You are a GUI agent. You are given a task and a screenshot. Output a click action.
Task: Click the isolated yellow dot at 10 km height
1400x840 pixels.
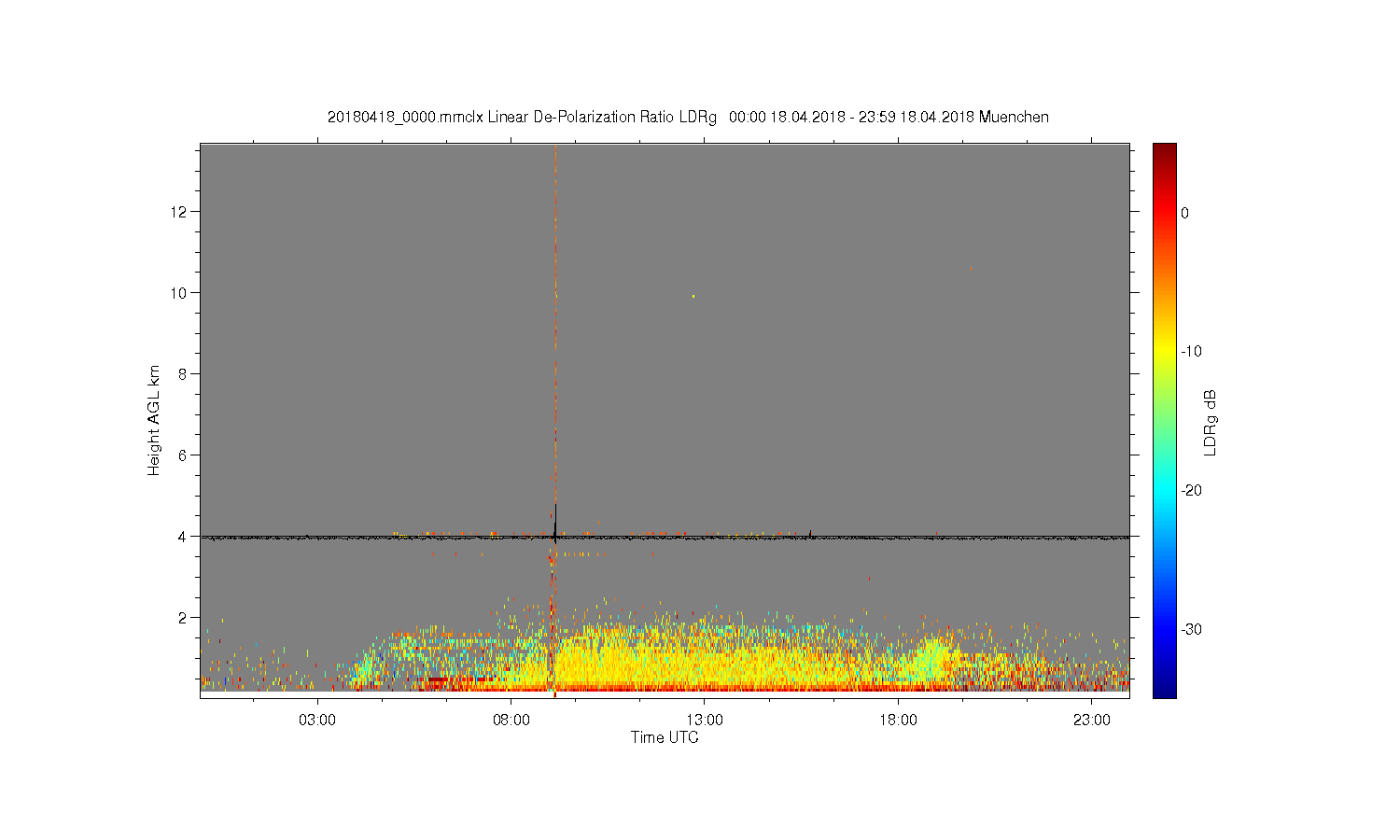point(693,297)
